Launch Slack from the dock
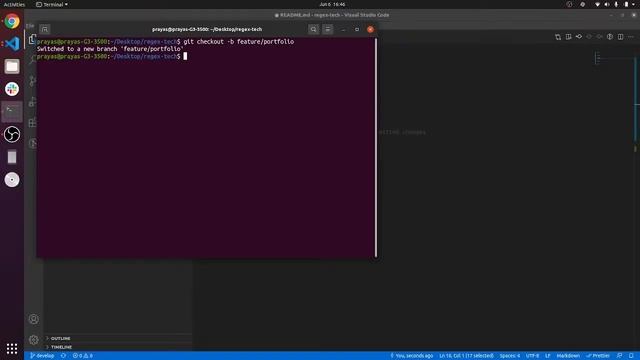 (x=12, y=89)
